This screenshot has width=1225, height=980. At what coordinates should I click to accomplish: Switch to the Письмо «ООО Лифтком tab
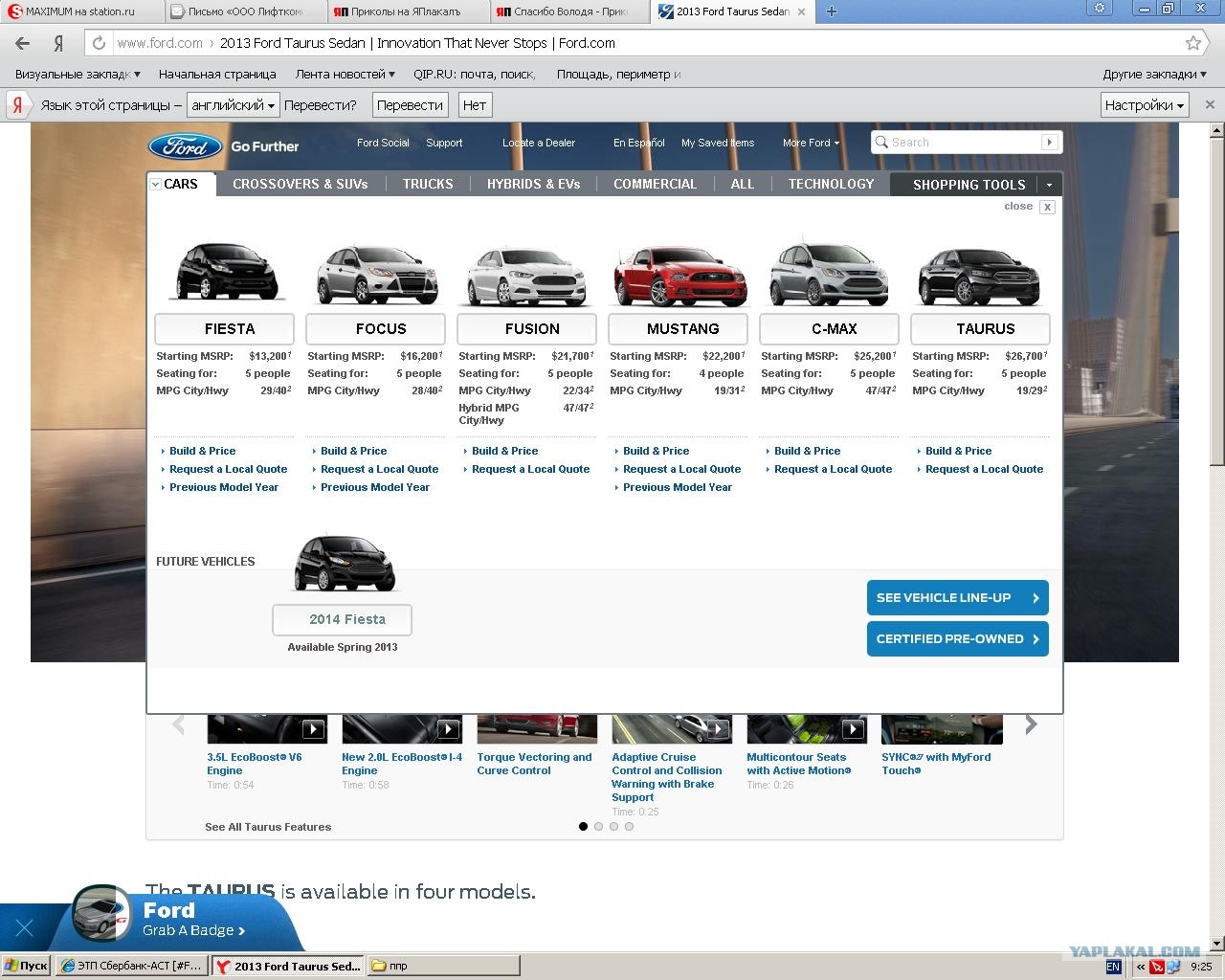click(x=247, y=11)
